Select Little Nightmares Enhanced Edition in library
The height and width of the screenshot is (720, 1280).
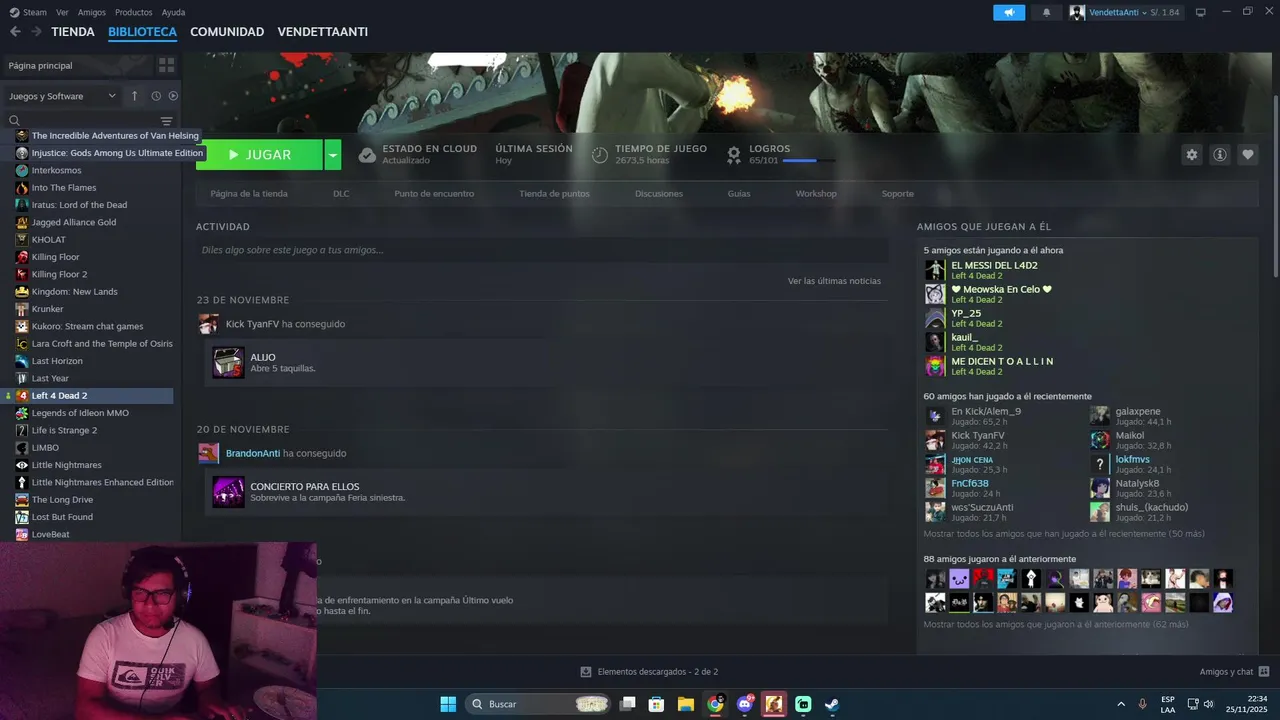coord(102,482)
